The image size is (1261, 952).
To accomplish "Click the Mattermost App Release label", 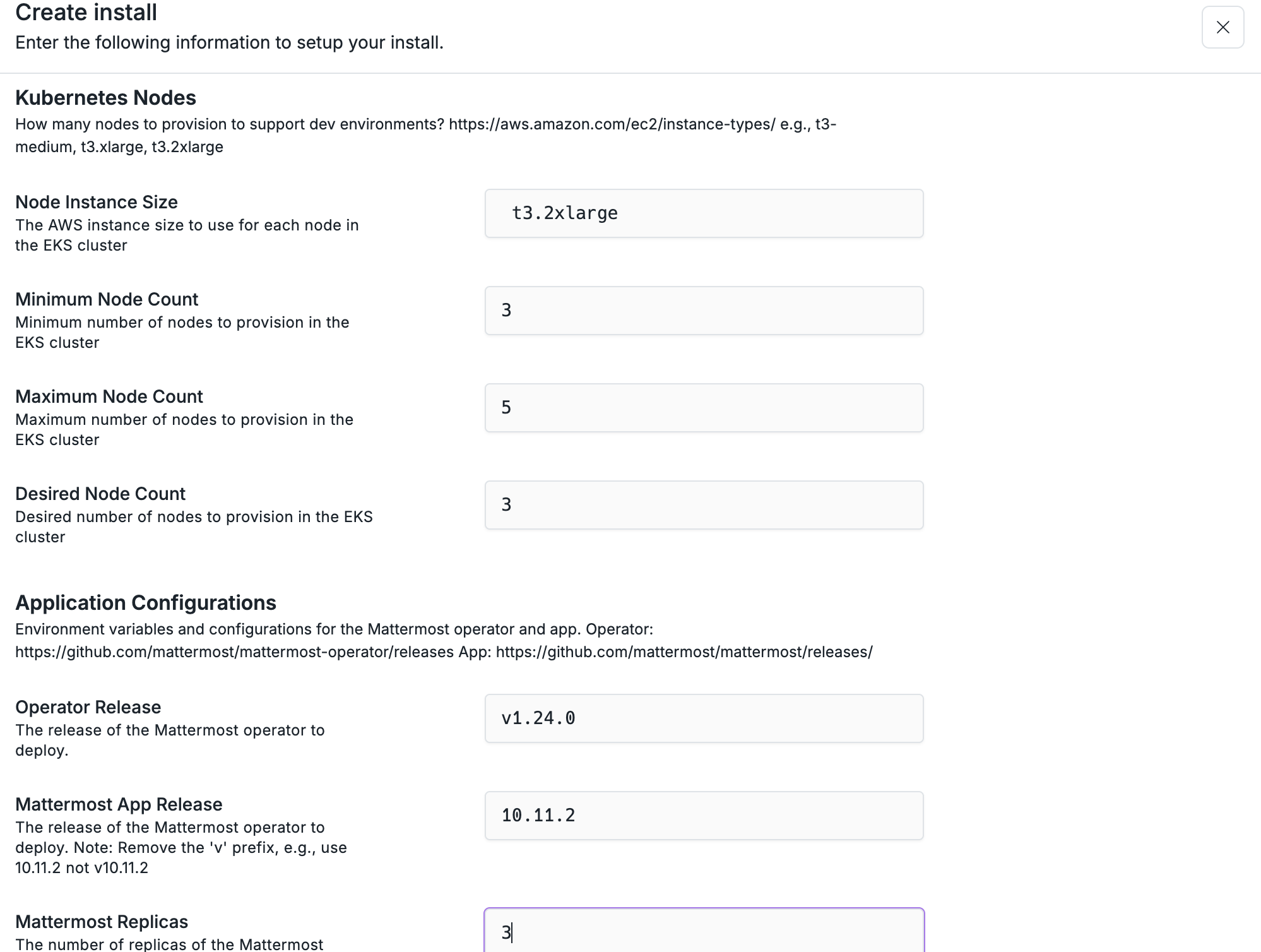I will coord(119,804).
